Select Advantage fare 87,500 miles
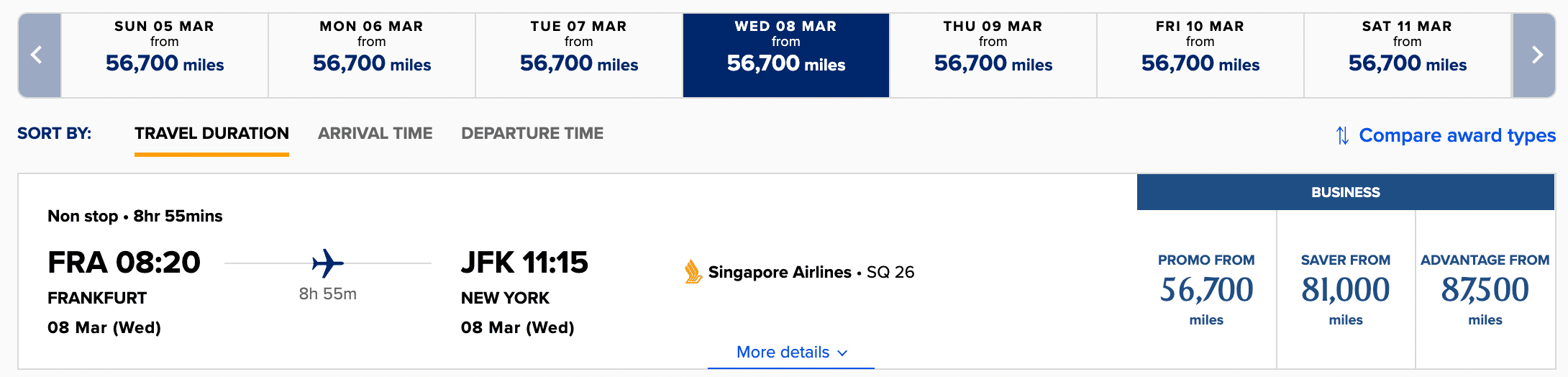The width and height of the screenshot is (1568, 377). pyautogui.click(x=1485, y=290)
